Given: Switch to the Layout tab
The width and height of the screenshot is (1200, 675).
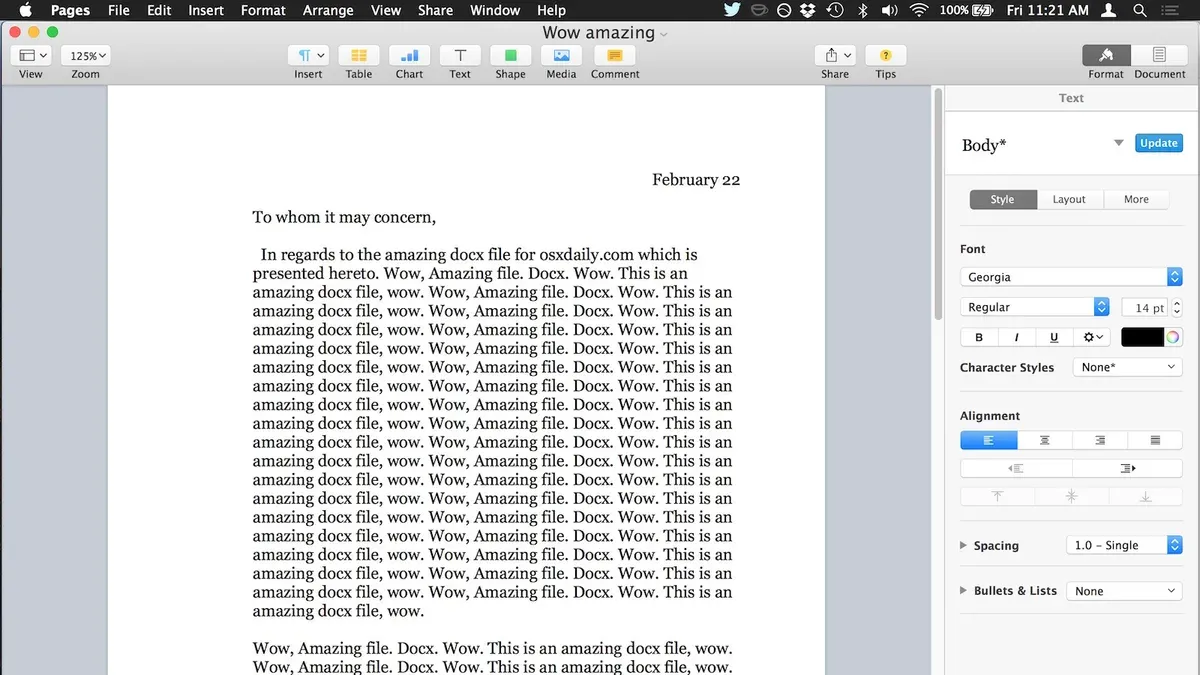Looking at the screenshot, I should (x=1069, y=199).
